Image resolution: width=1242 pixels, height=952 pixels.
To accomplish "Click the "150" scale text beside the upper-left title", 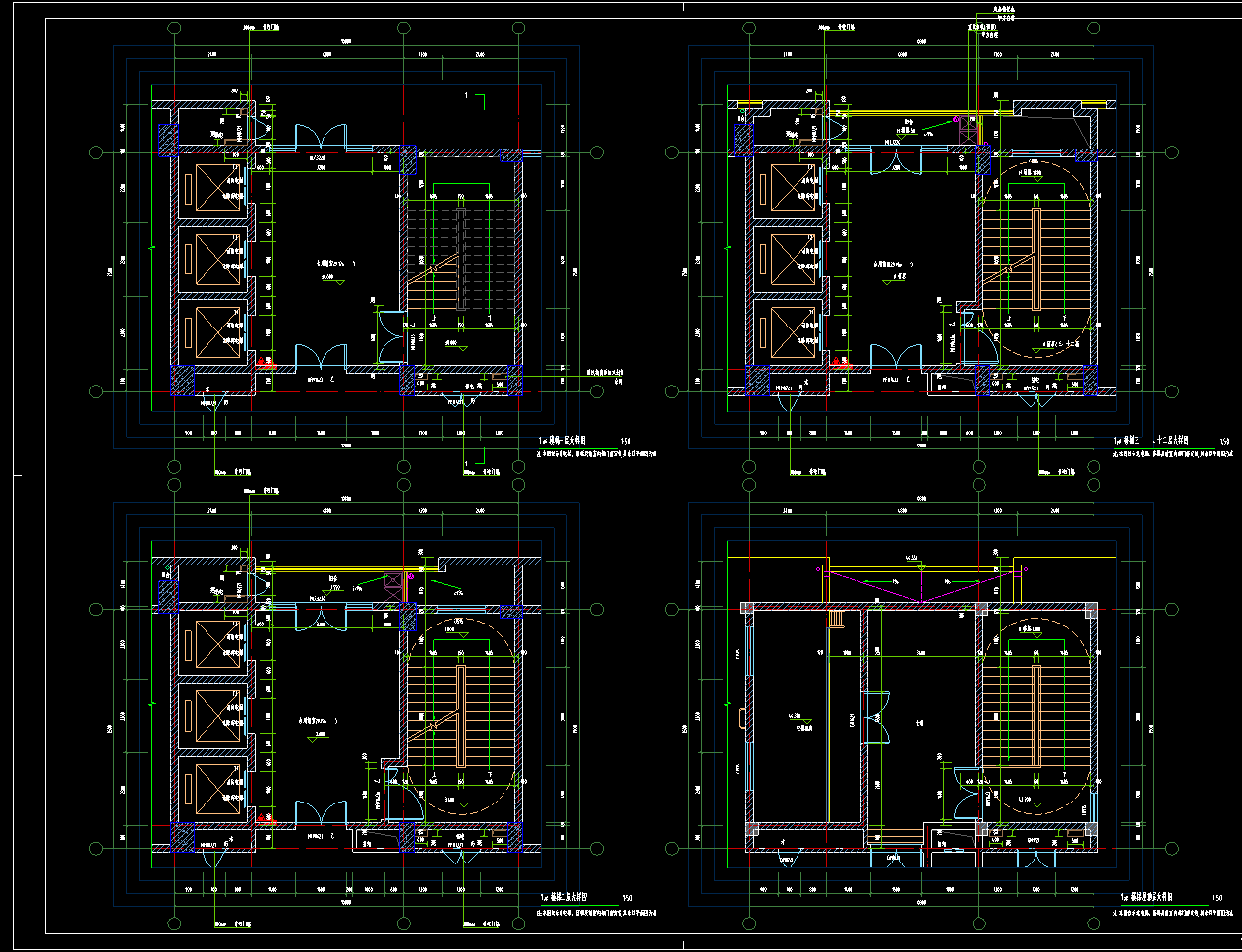I will 627,442.
